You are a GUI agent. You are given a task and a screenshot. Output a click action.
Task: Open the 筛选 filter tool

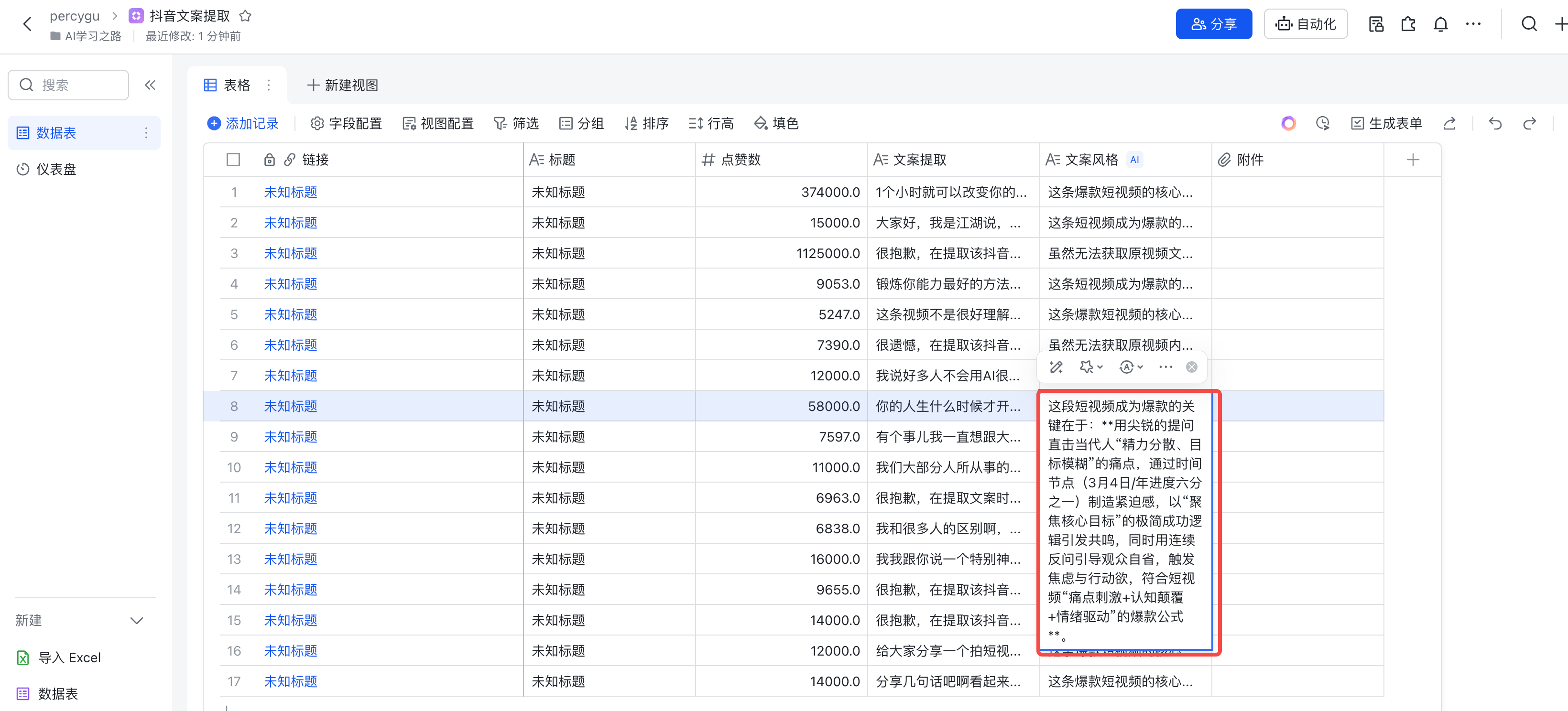click(x=516, y=123)
